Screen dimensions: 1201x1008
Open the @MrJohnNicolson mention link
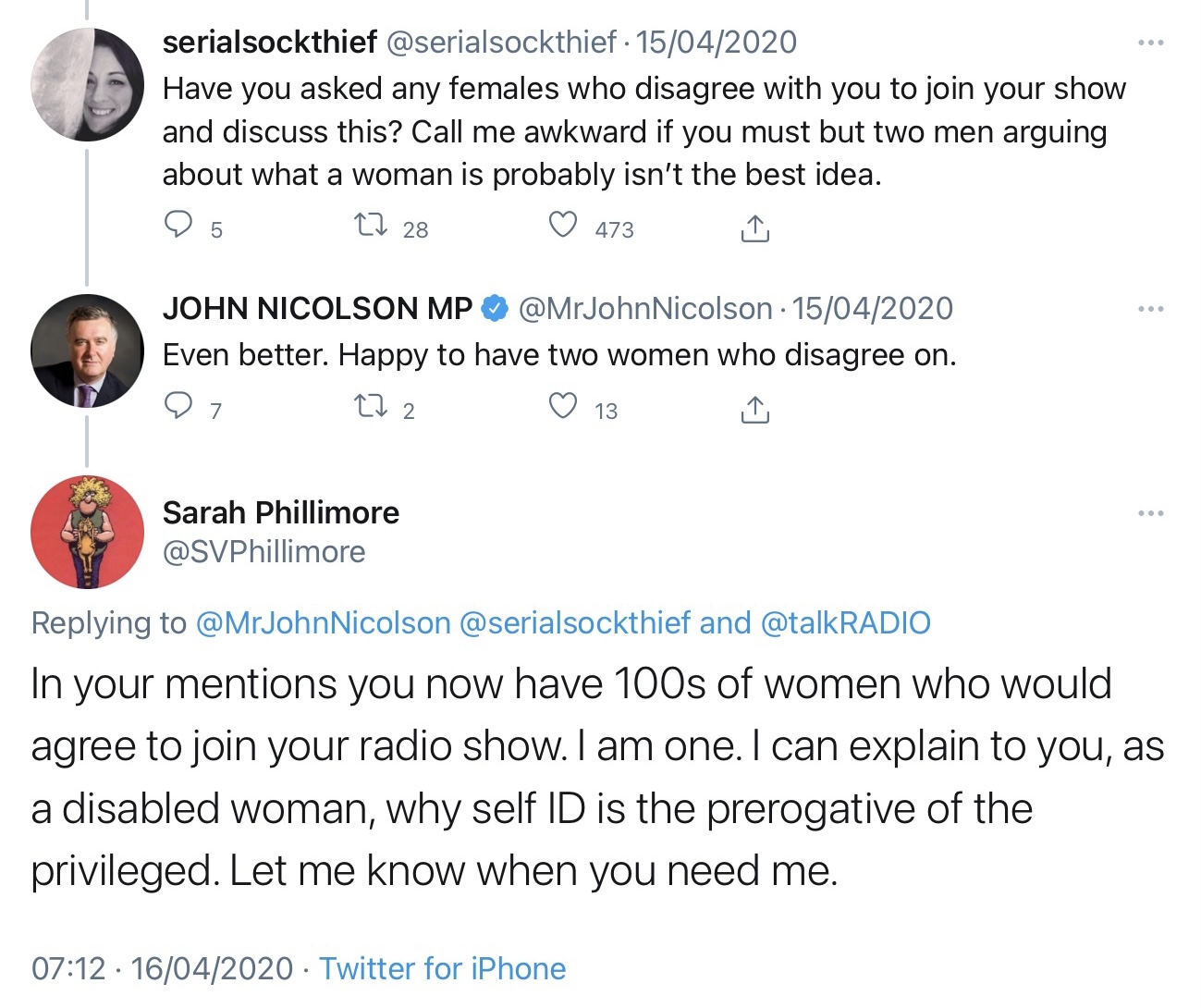[x=323, y=623]
